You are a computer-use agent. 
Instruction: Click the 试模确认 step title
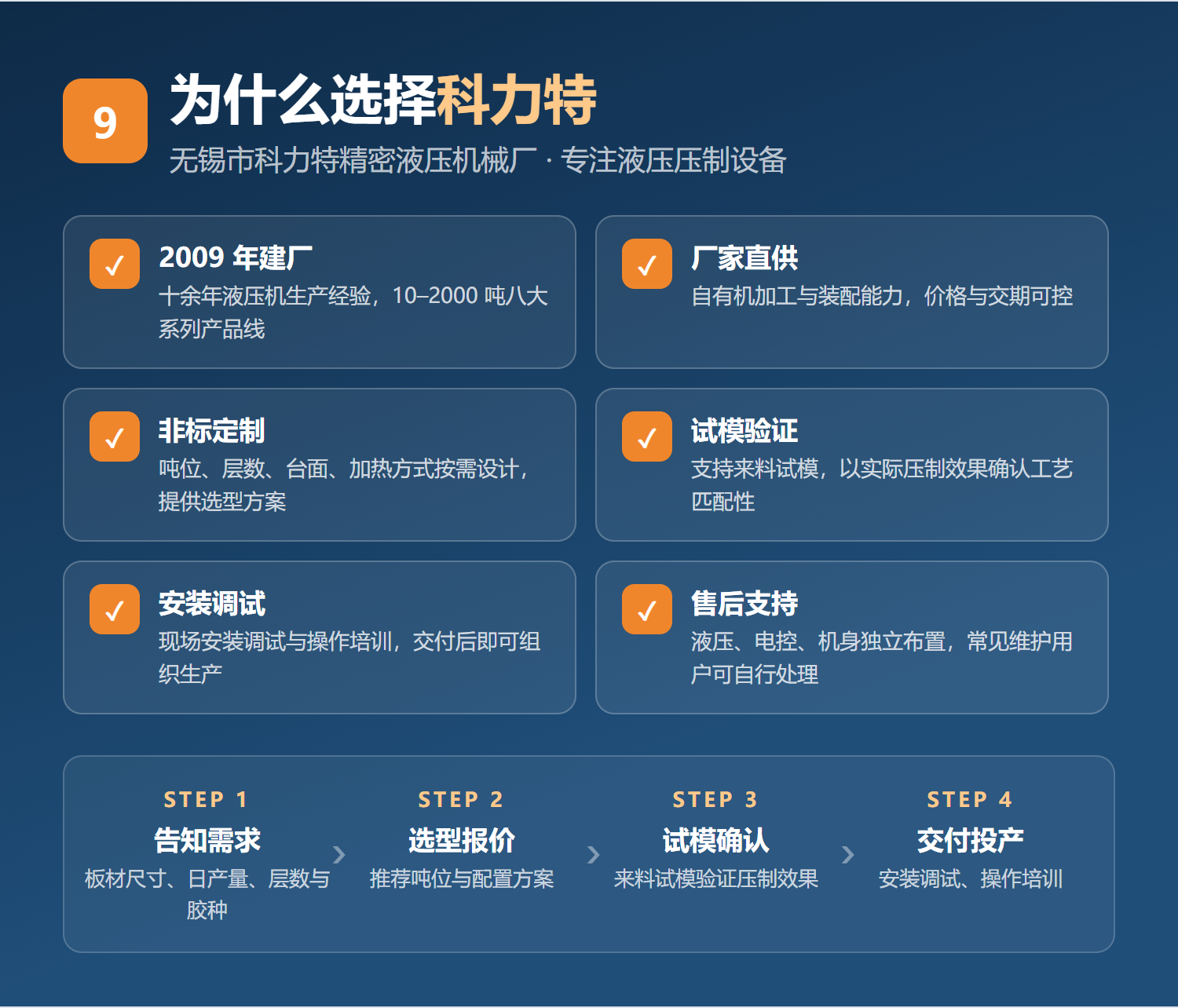pos(716,840)
